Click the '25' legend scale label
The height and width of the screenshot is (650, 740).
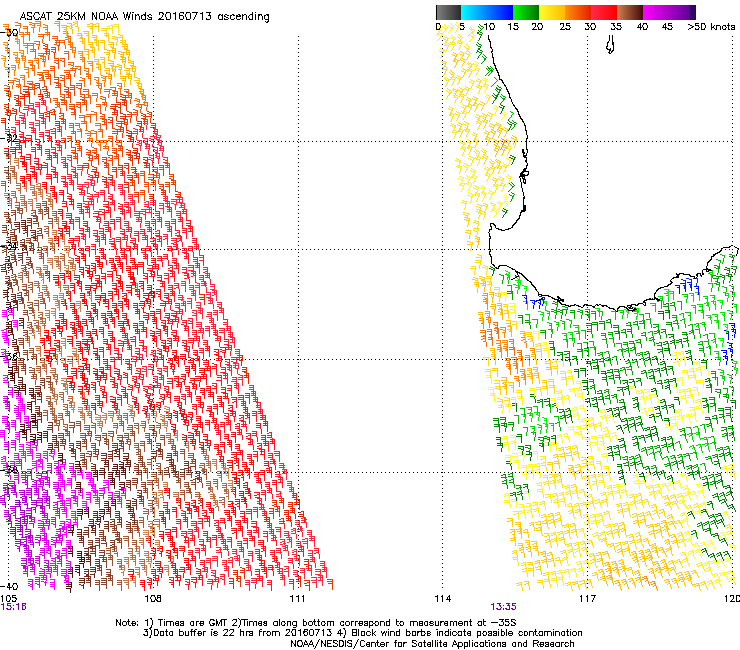pyautogui.click(x=565, y=27)
